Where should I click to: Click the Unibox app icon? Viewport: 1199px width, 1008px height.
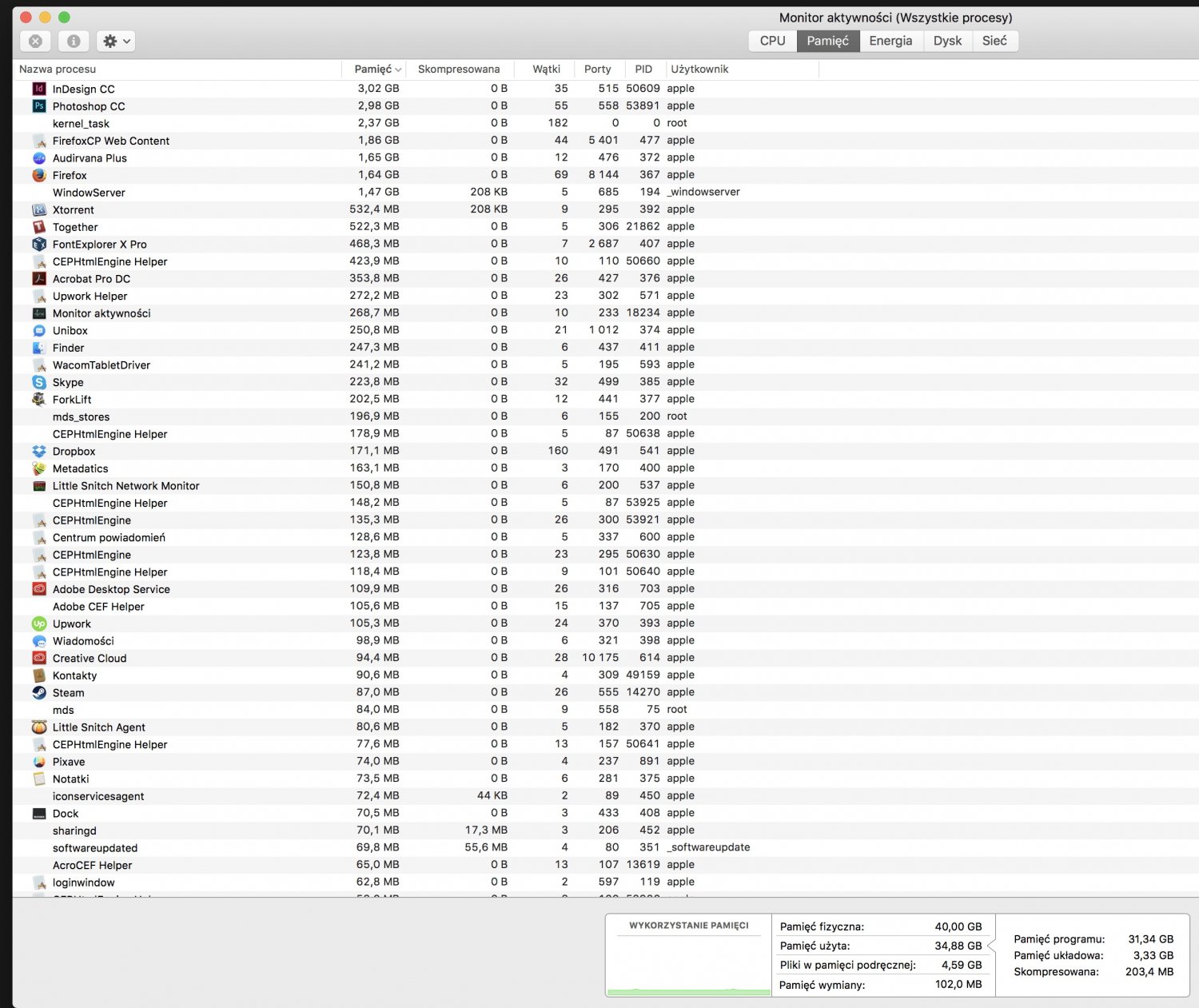pyautogui.click(x=39, y=330)
